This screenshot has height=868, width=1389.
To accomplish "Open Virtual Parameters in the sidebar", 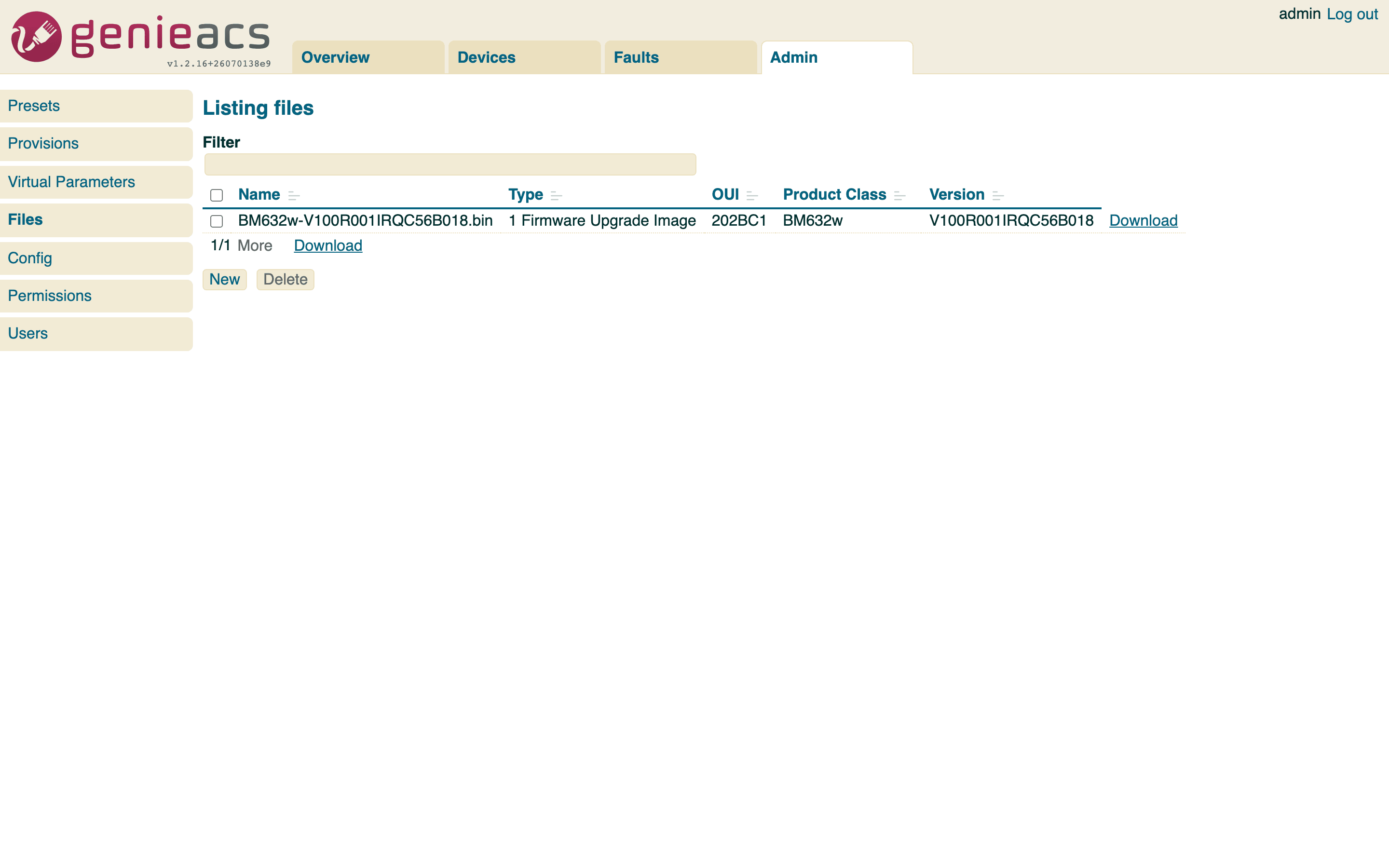I will coord(96,182).
